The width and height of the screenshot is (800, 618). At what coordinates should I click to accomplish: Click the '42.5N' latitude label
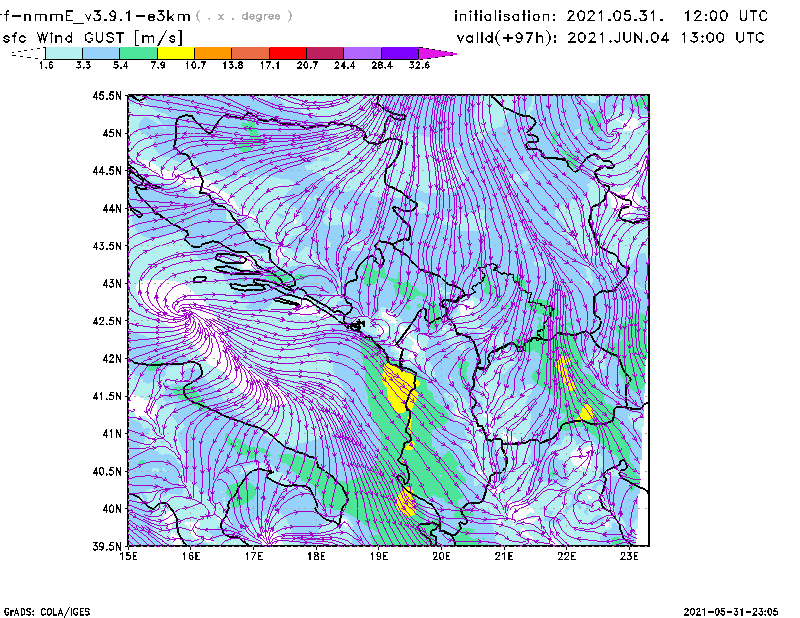click(107, 321)
